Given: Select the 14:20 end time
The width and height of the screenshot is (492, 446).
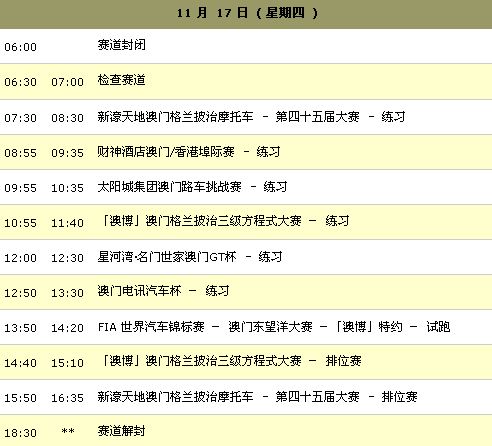Looking at the screenshot, I should (67, 328).
